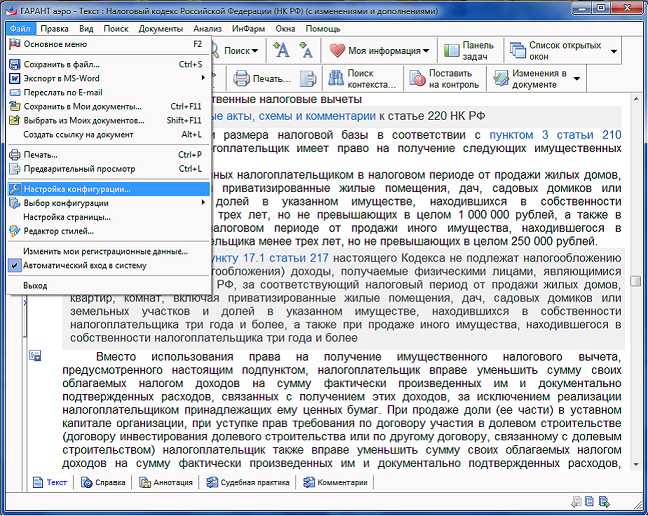The width and height of the screenshot is (648, 516).
Task: Open the Поиск toolbar dropdown
Action: click(x=241, y=51)
